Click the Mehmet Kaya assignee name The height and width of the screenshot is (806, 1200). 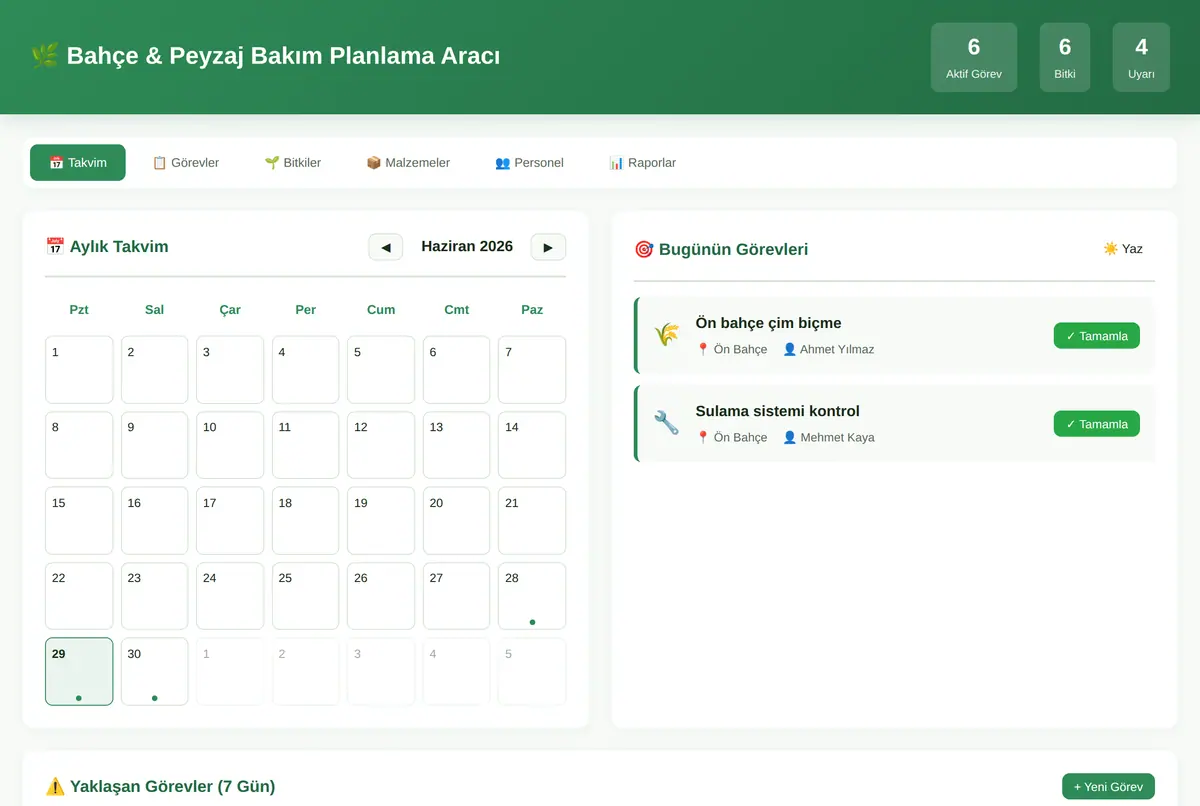[x=838, y=437]
